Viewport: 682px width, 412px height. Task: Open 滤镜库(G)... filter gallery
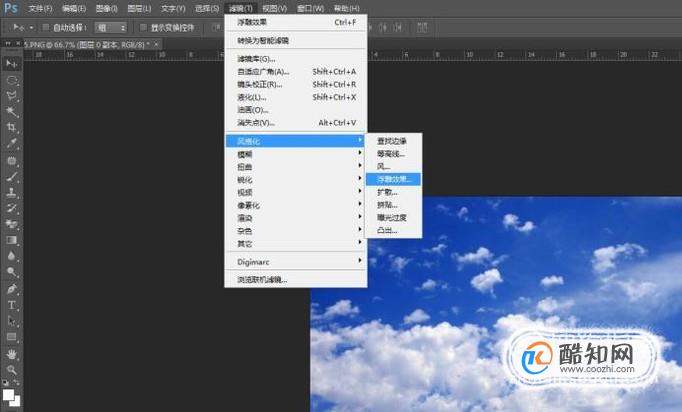(x=296, y=59)
